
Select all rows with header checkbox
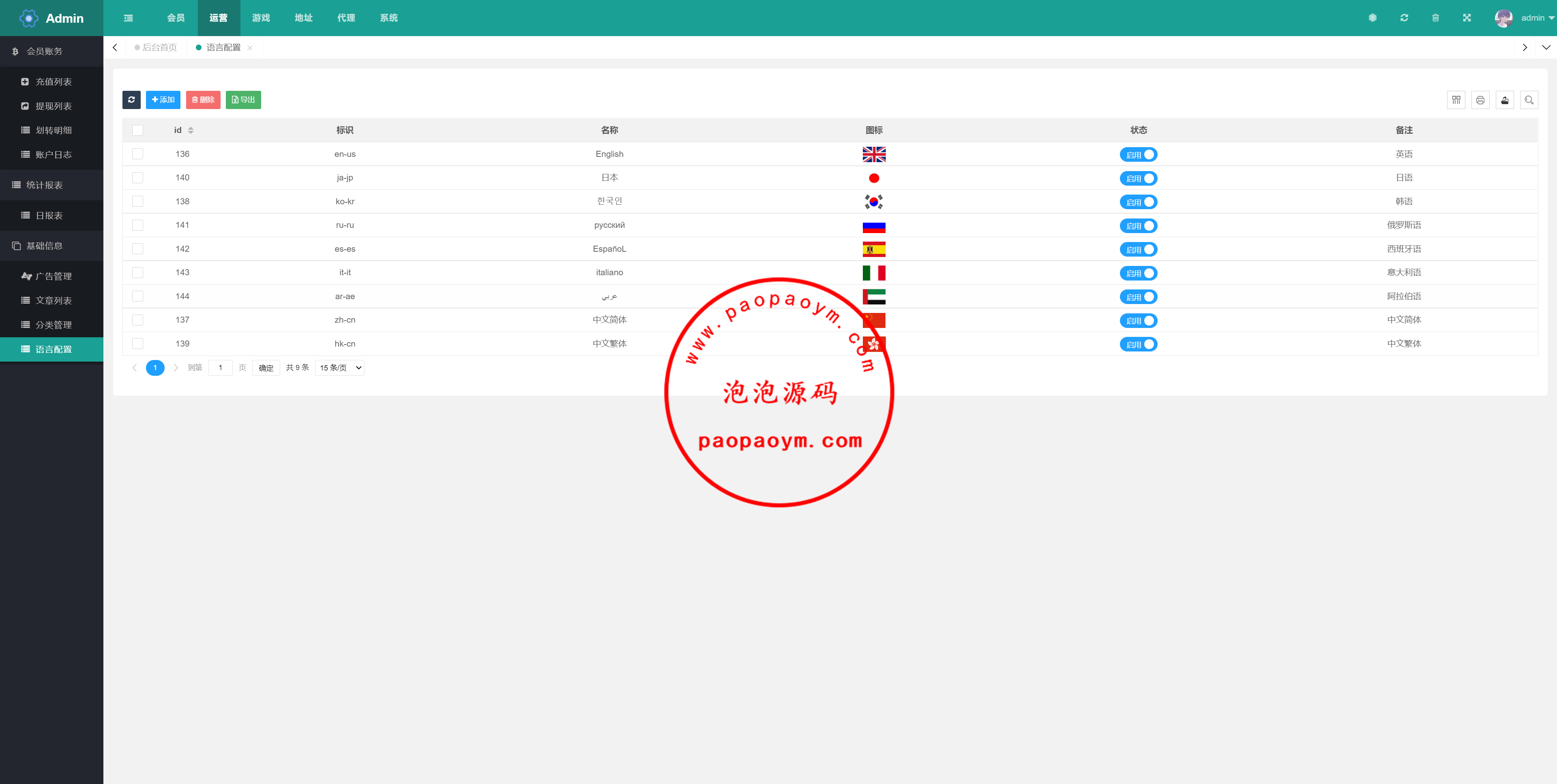tap(138, 131)
